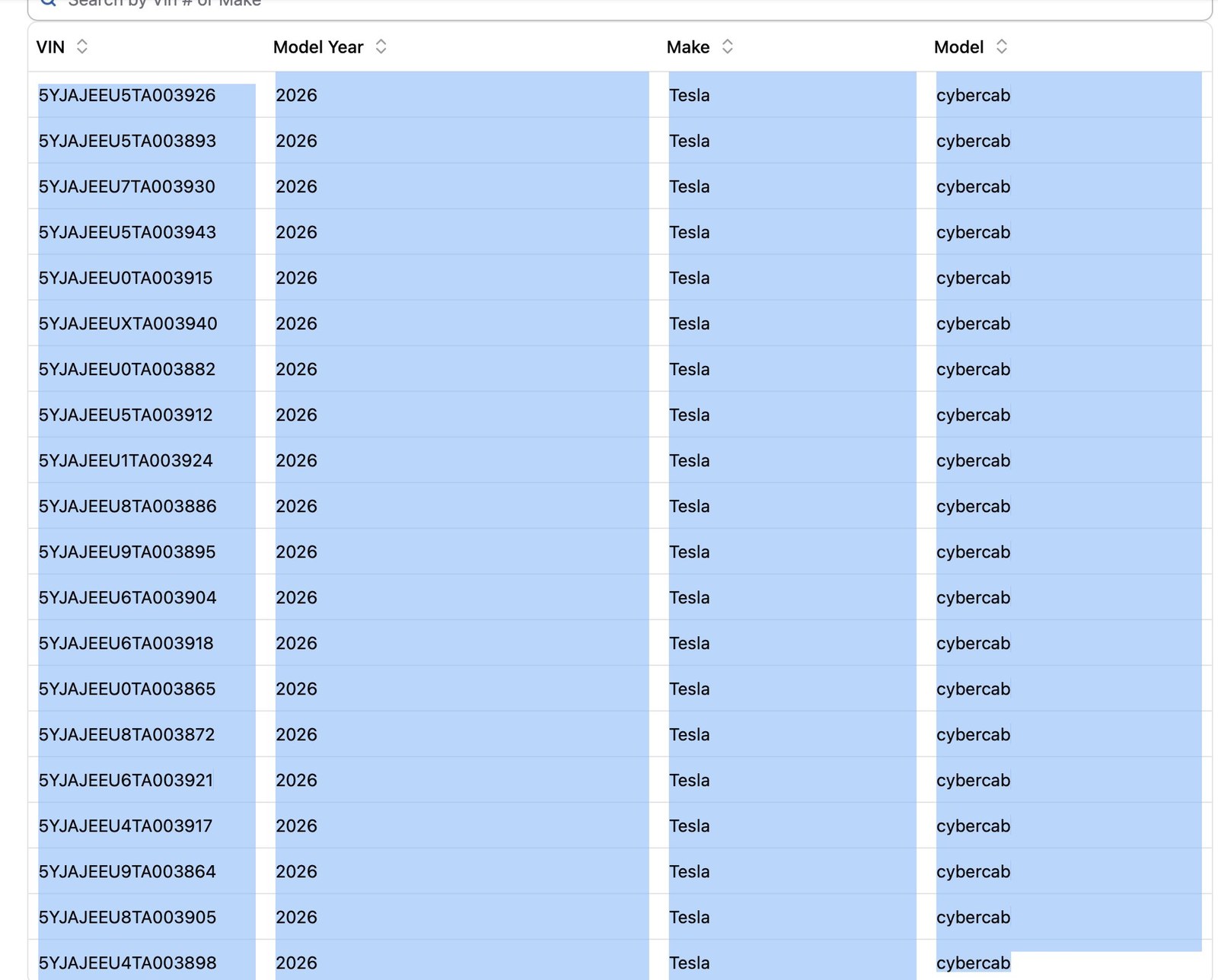The width and height of the screenshot is (1218, 980).
Task: Click Tesla in row 5YJAJEEU6TA003904
Action: point(690,597)
